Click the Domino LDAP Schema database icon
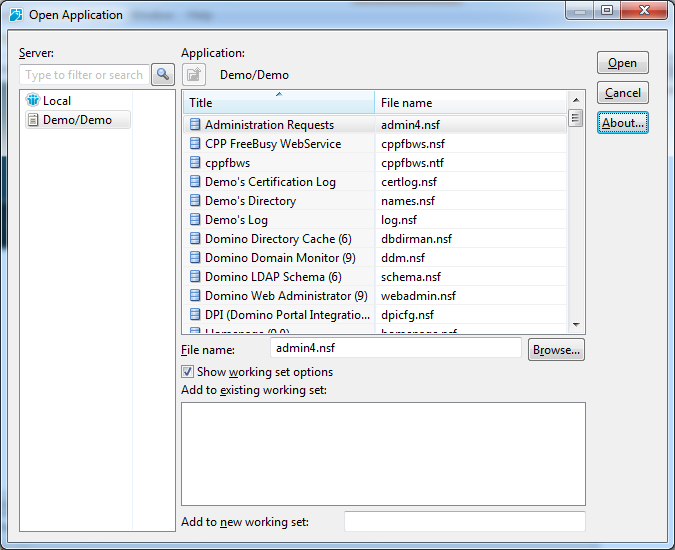 tap(195, 277)
